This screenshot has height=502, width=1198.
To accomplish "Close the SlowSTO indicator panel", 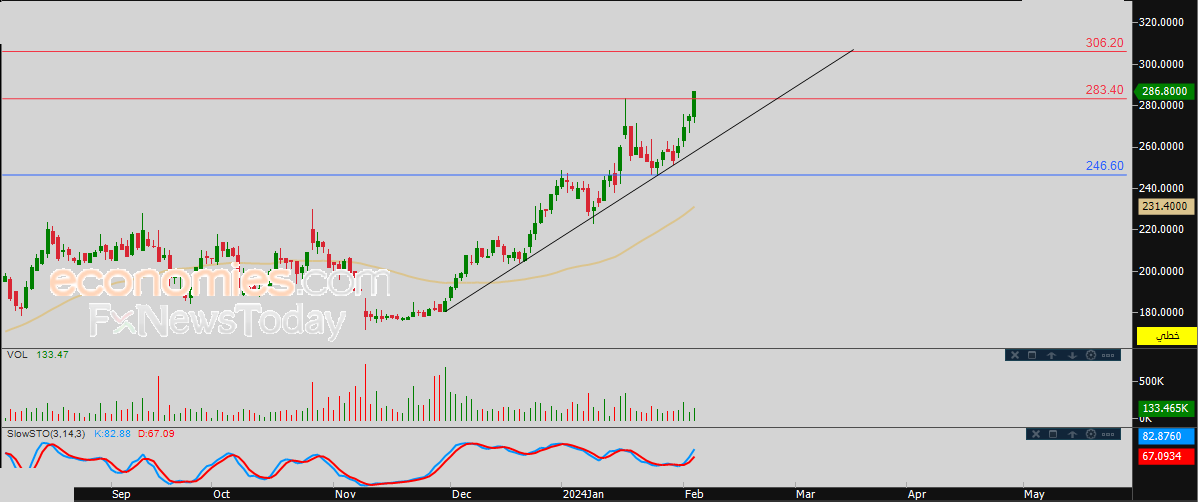I will (x=1036, y=434).
